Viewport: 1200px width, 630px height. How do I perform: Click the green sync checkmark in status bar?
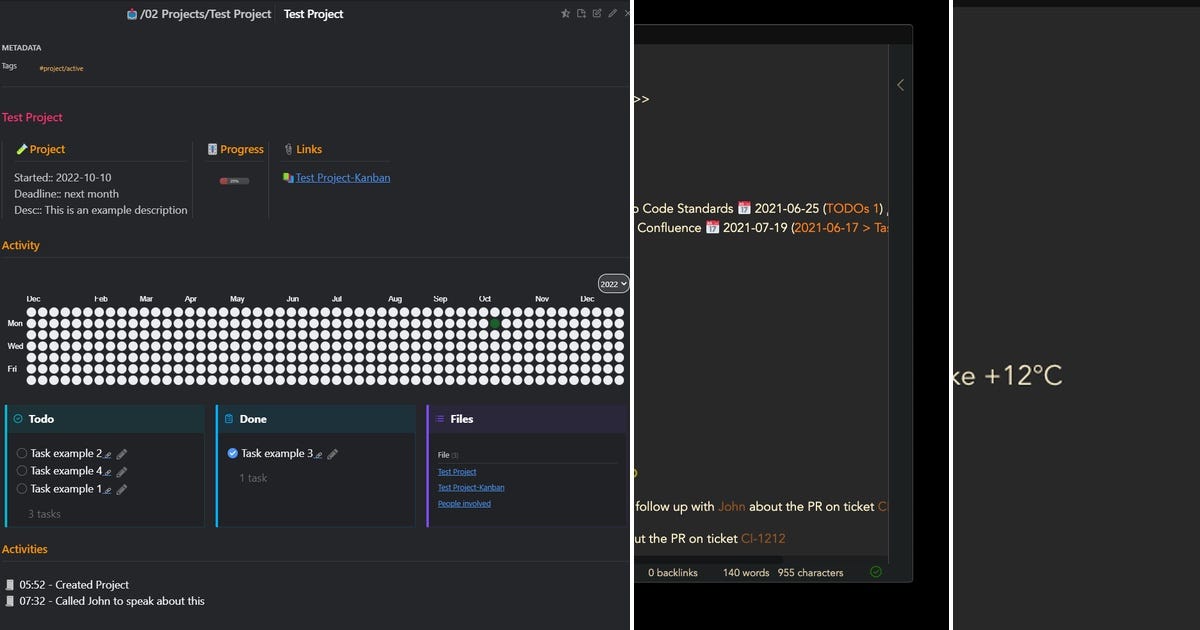(875, 572)
